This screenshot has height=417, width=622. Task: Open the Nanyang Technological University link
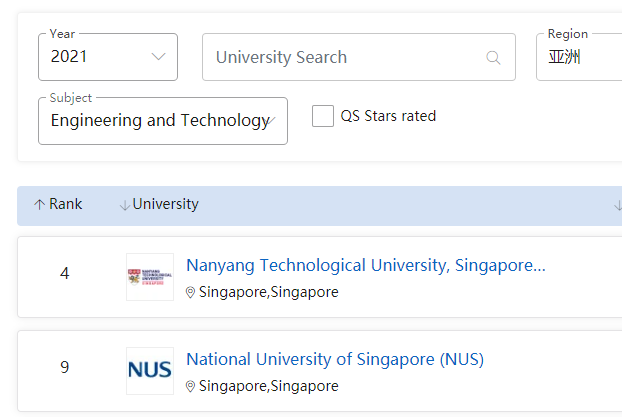click(365, 266)
